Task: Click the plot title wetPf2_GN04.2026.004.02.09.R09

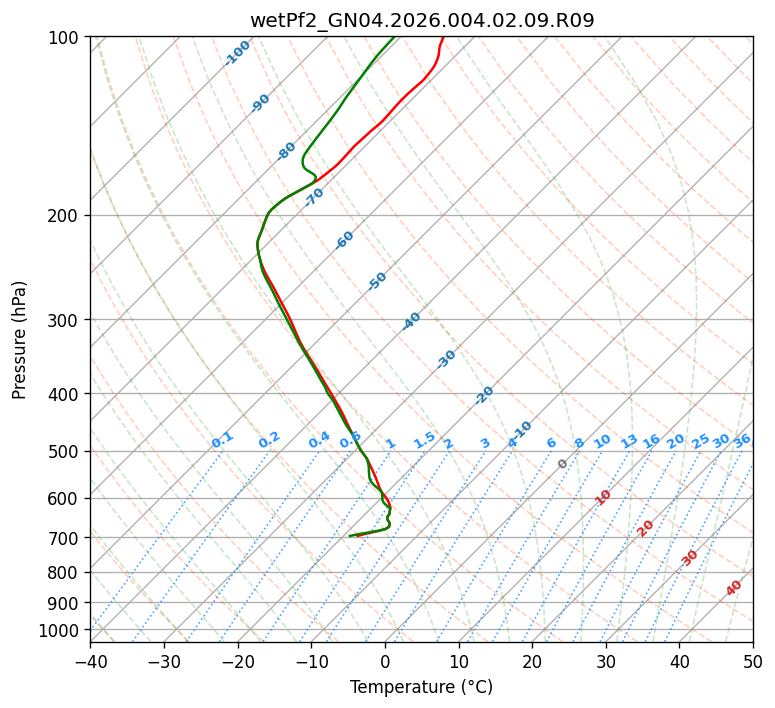Action: coord(422,21)
